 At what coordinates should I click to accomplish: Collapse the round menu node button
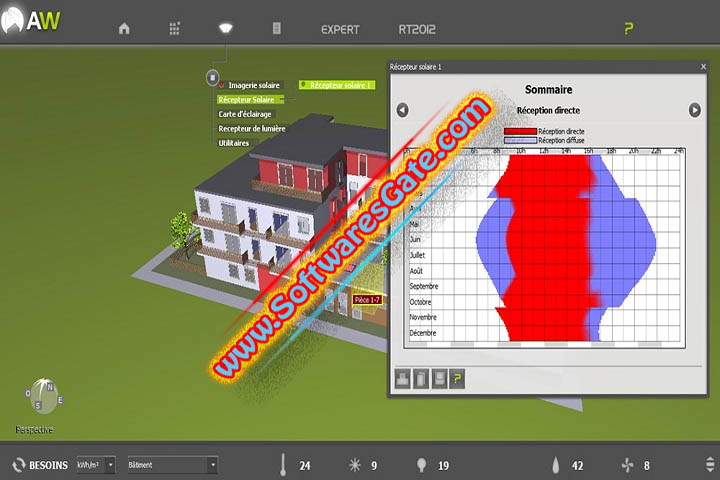(212, 78)
